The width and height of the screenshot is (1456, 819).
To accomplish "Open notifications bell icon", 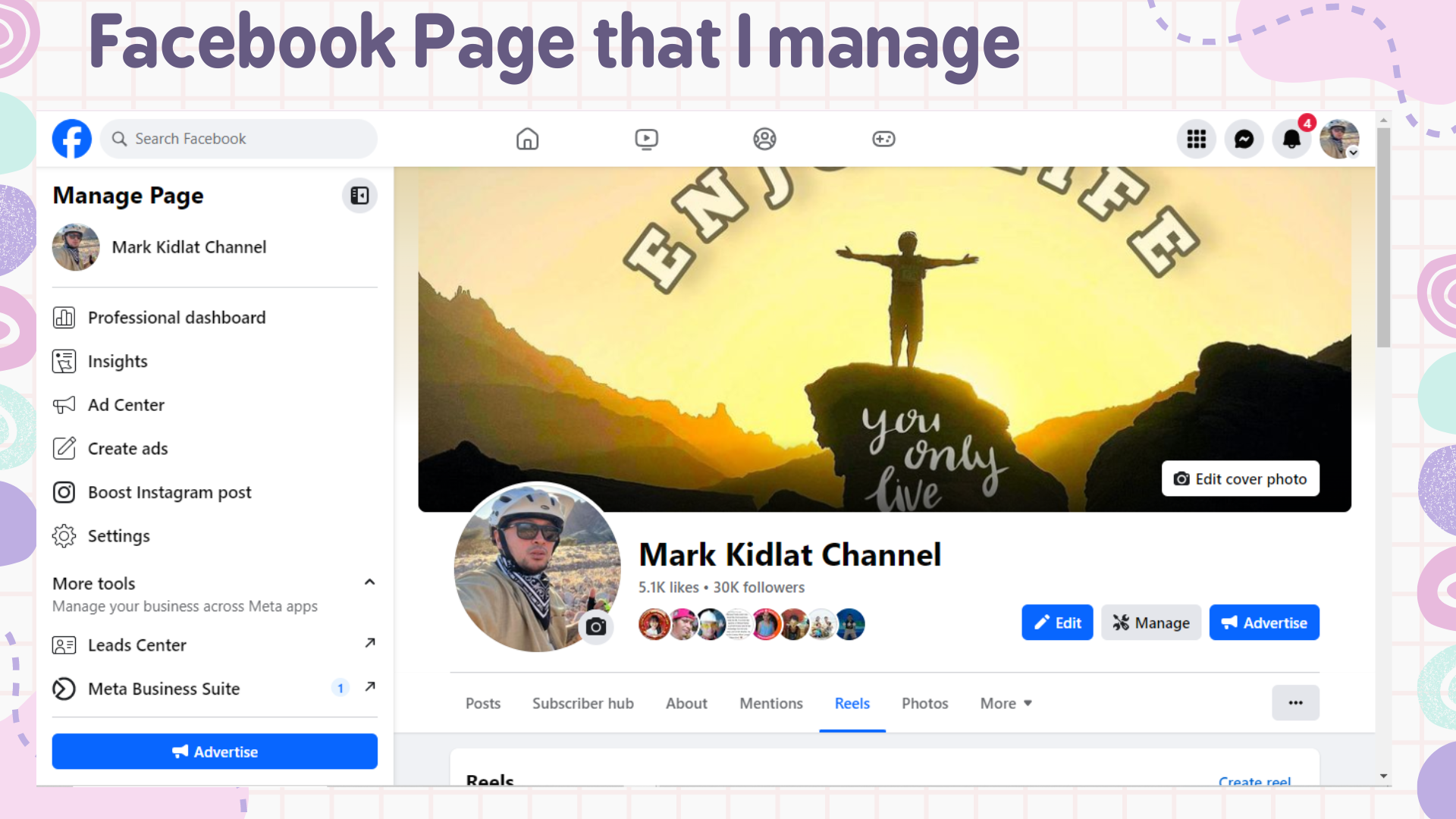I will [x=1291, y=139].
